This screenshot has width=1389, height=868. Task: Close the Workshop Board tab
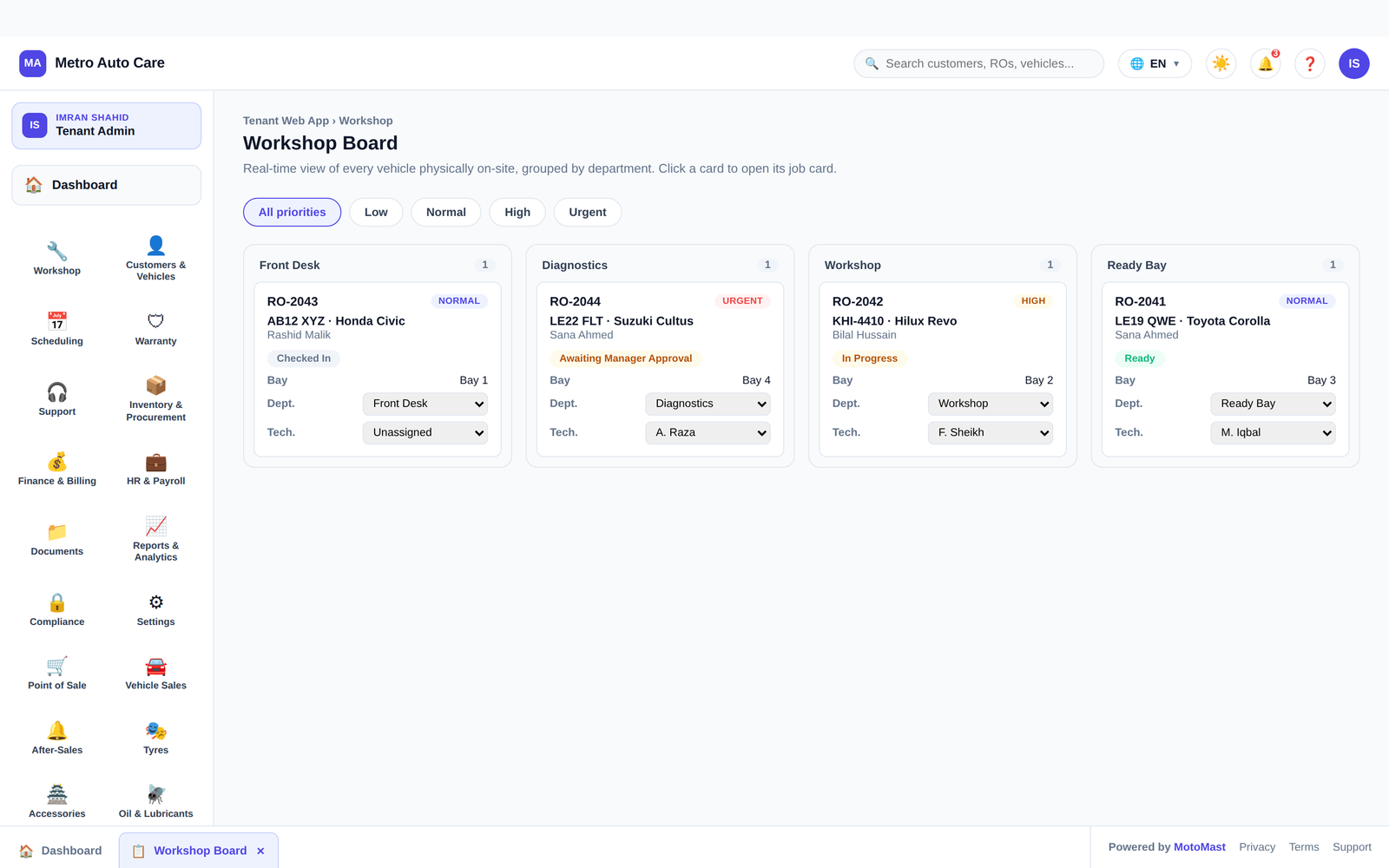click(260, 851)
